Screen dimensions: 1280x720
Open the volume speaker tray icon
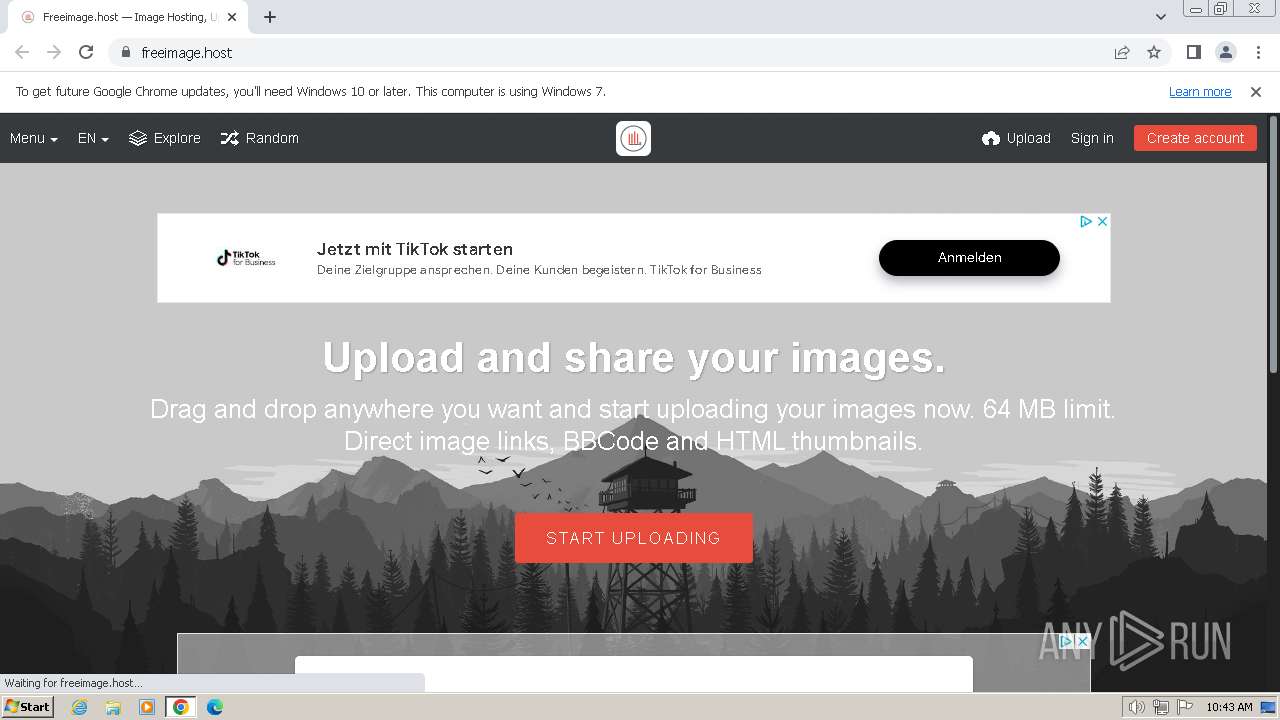[x=1137, y=707]
